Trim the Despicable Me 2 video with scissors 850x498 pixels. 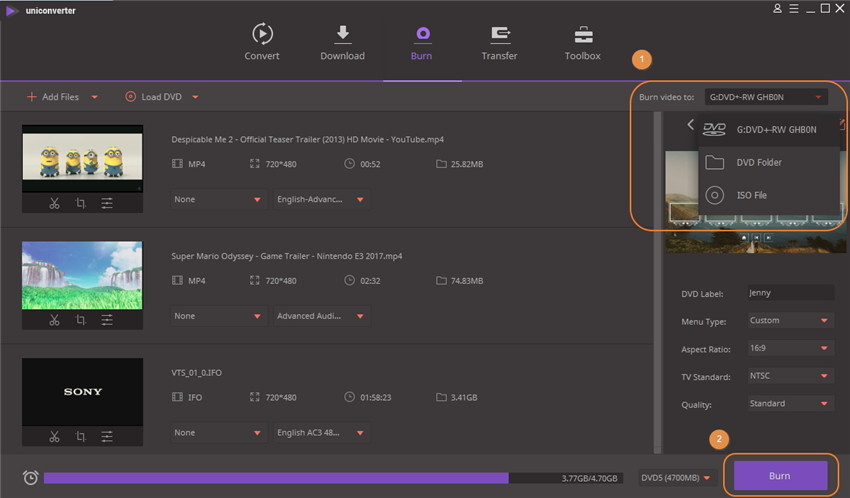[x=54, y=203]
